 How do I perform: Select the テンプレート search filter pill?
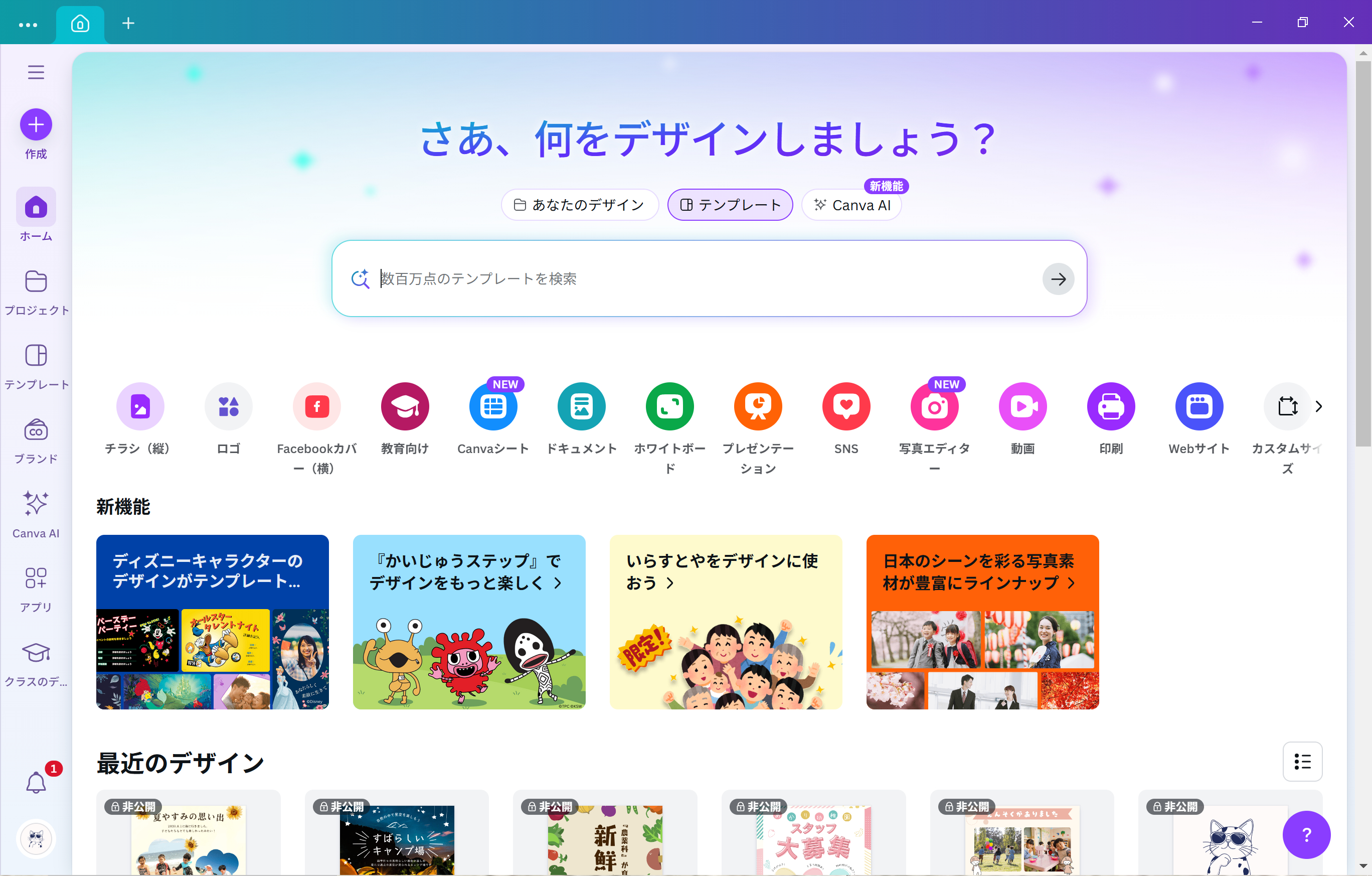730,205
